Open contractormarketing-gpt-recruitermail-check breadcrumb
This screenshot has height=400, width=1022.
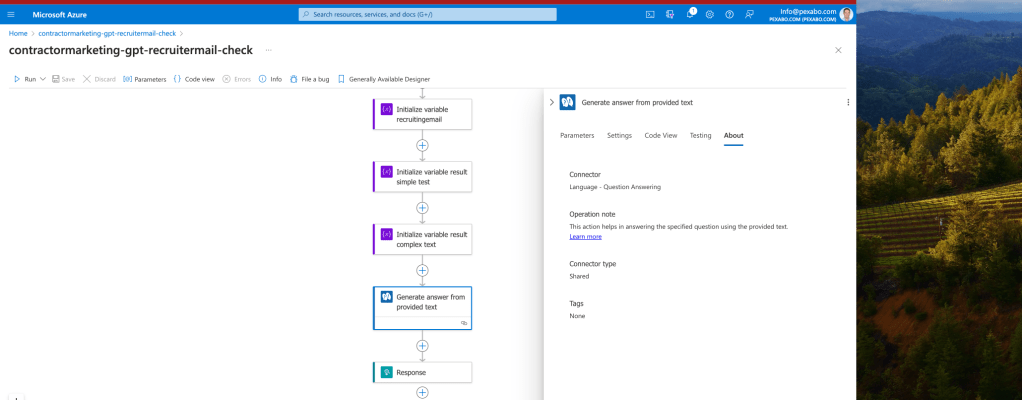pyautogui.click(x=107, y=33)
